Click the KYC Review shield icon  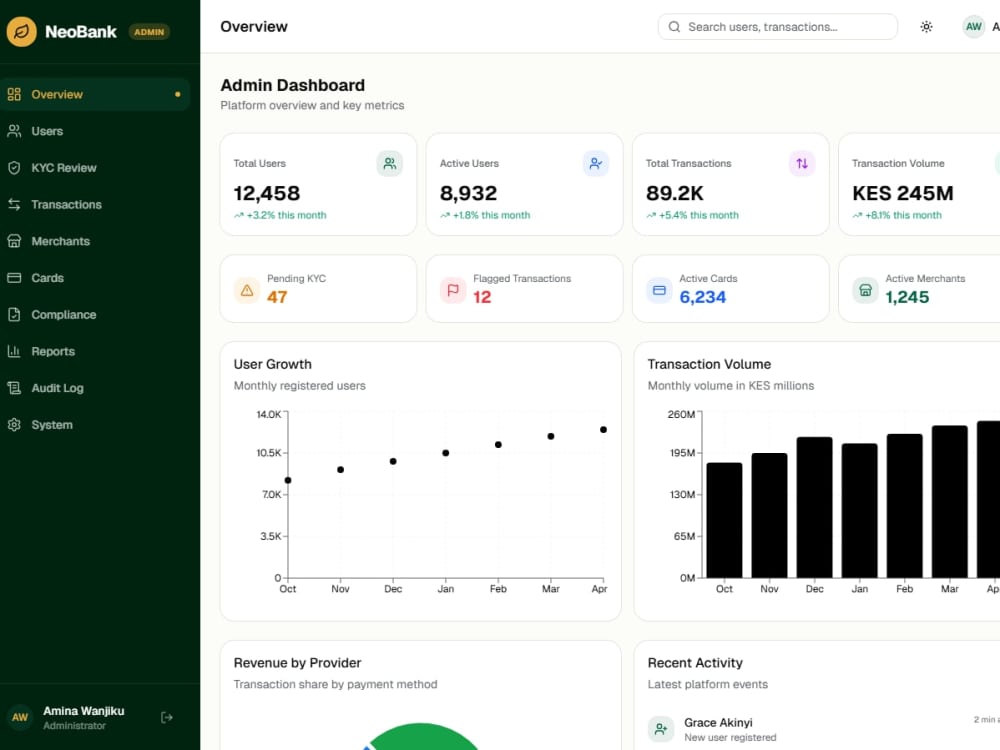(x=14, y=168)
